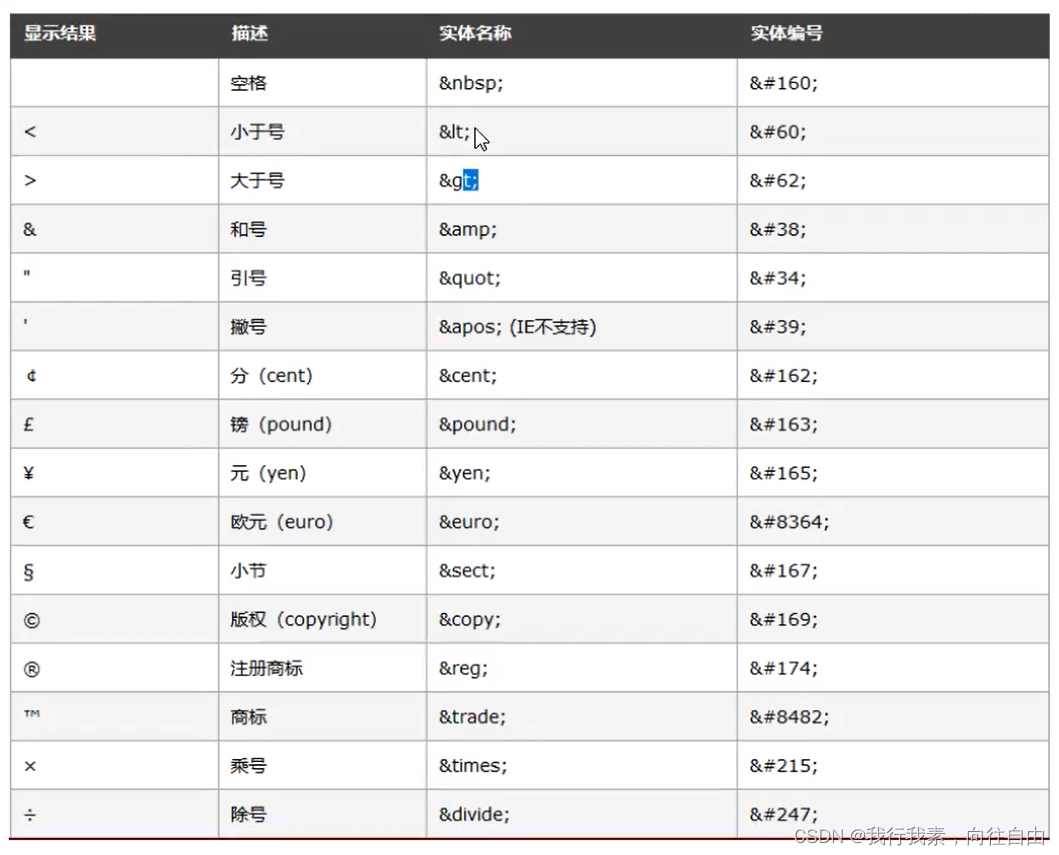Click the &#163; entity number
Screen dimensions: 1059x855
coord(783,424)
